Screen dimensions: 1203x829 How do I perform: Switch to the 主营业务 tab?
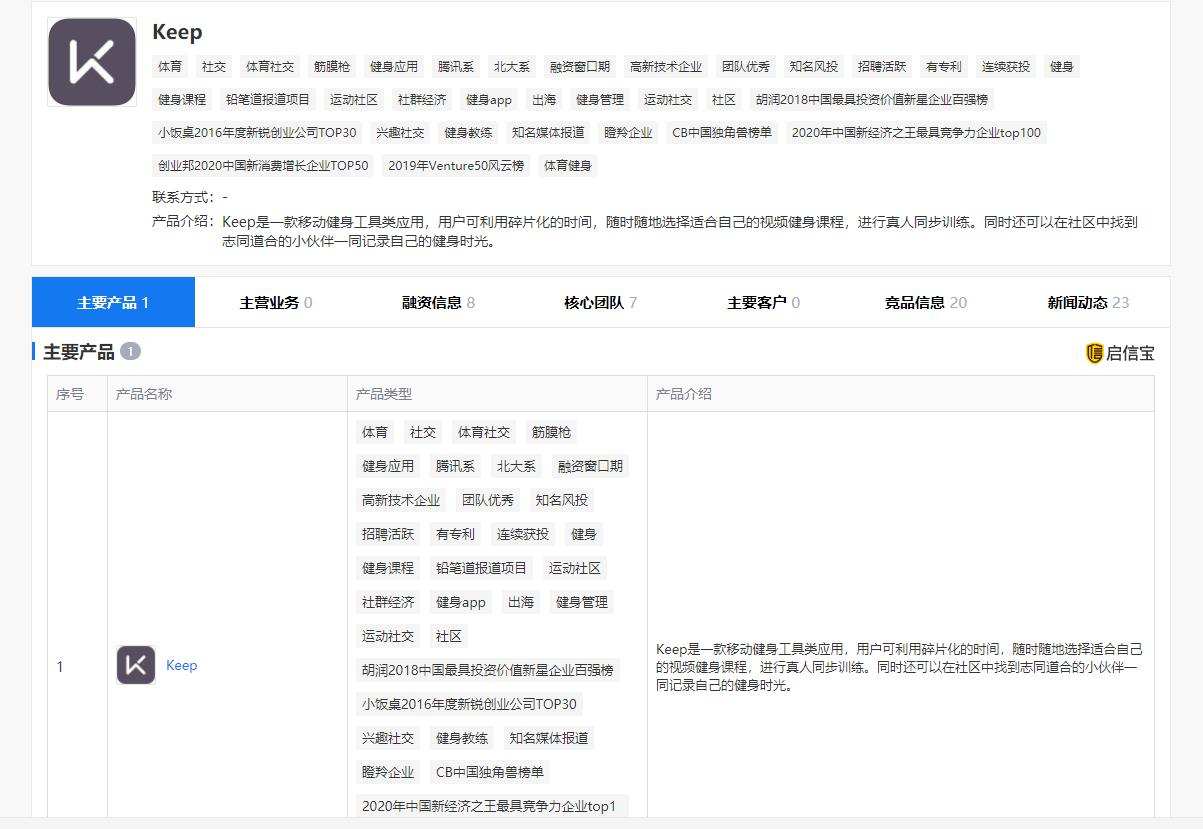275,302
